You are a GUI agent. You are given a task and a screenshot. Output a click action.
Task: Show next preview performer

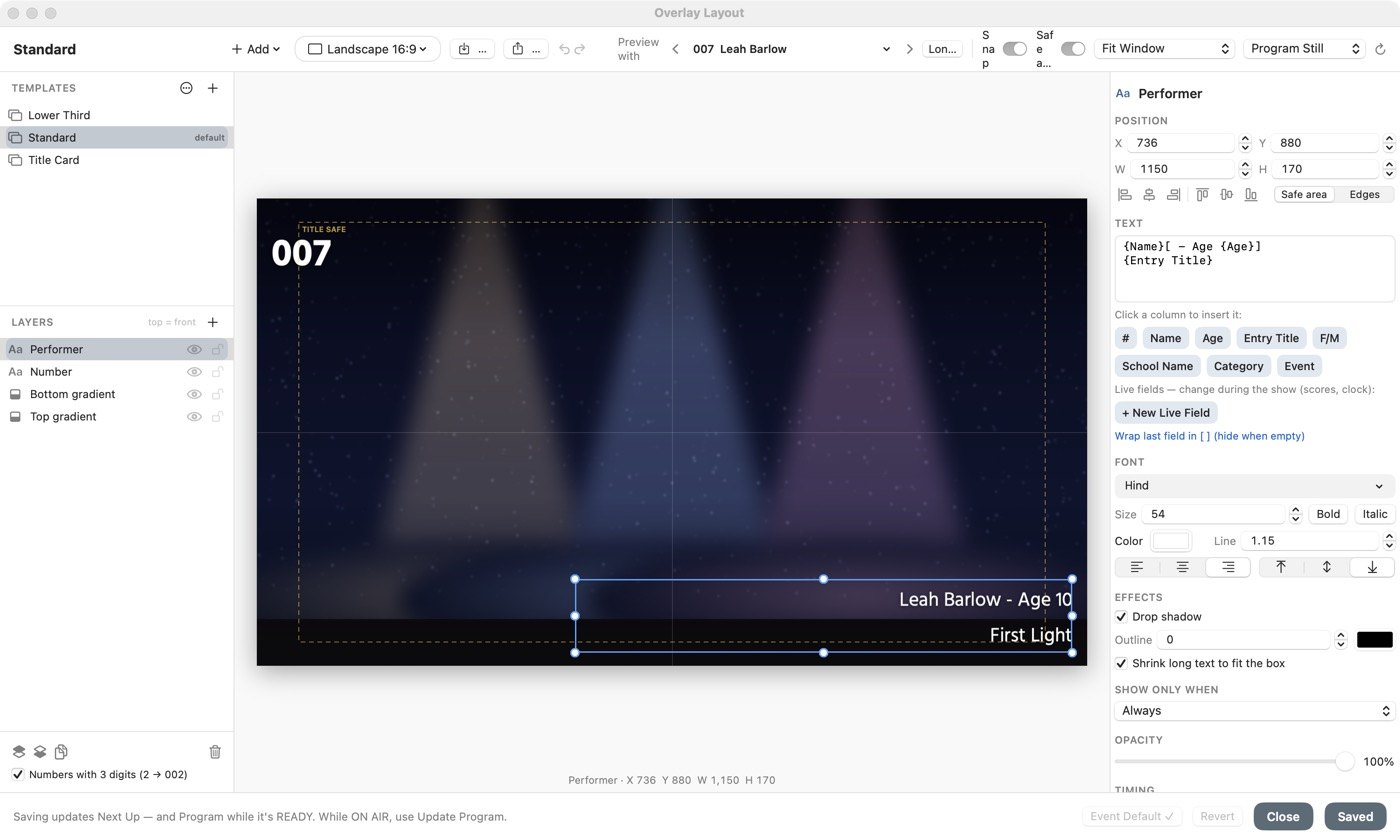coord(909,49)
